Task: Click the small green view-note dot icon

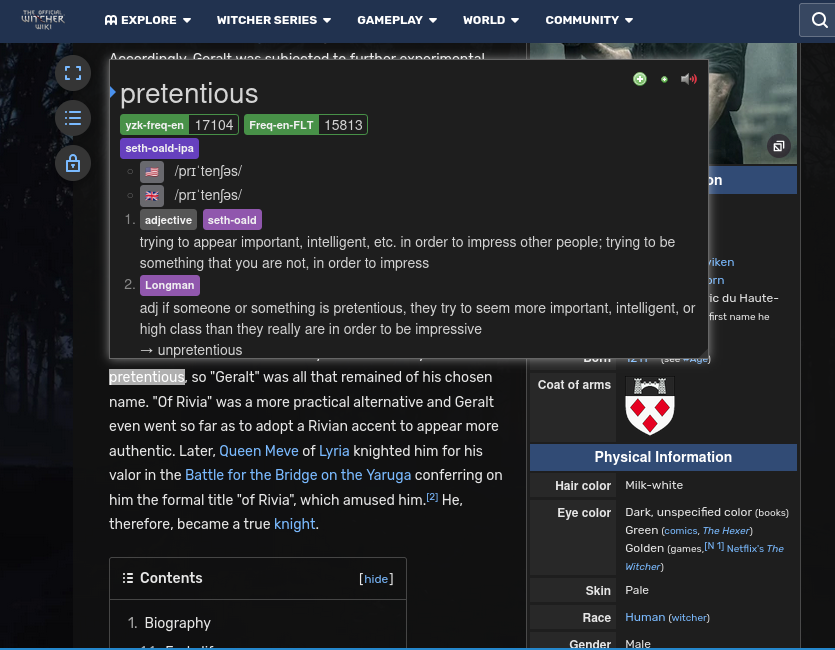Action: pos(664,79)
